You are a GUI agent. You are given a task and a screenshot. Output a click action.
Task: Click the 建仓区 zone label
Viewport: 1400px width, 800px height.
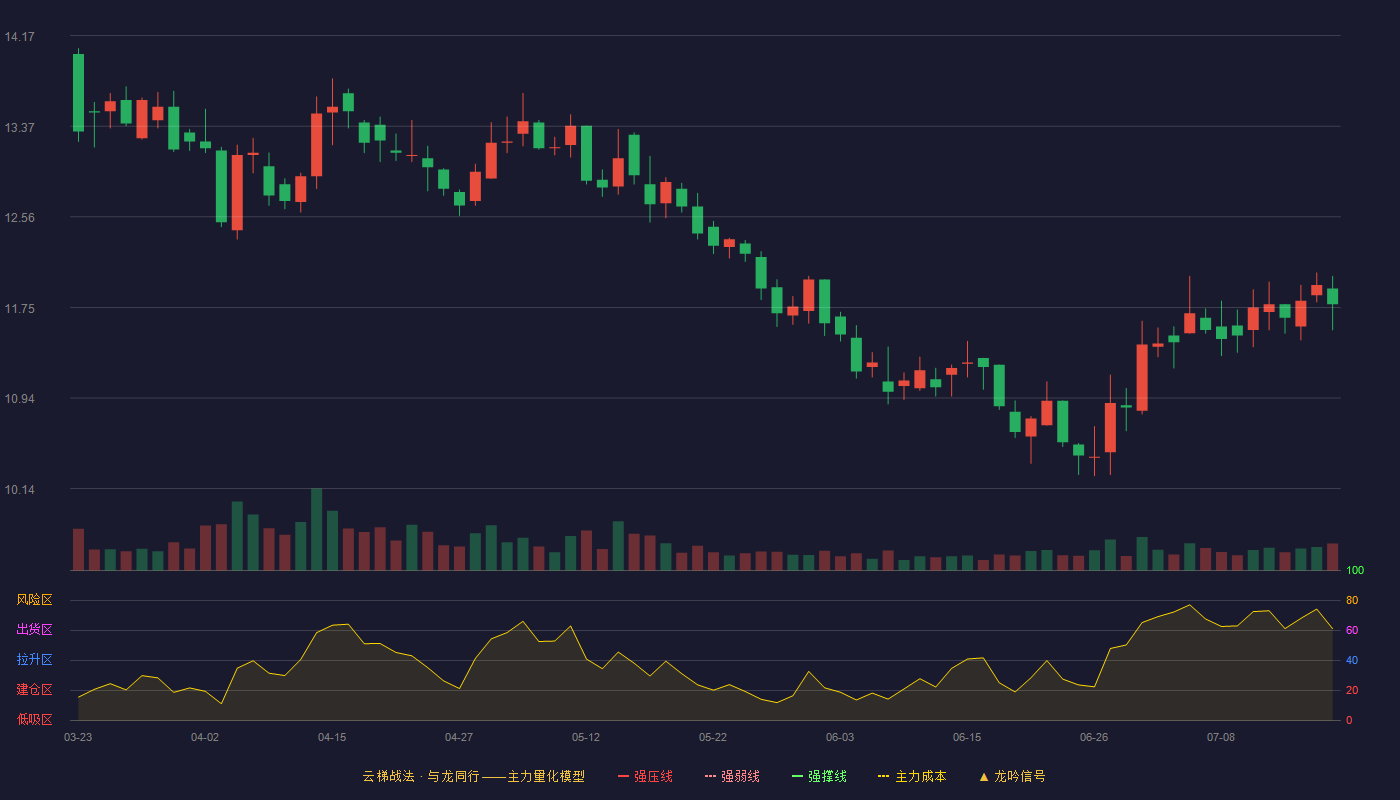[x=34, y=690]
